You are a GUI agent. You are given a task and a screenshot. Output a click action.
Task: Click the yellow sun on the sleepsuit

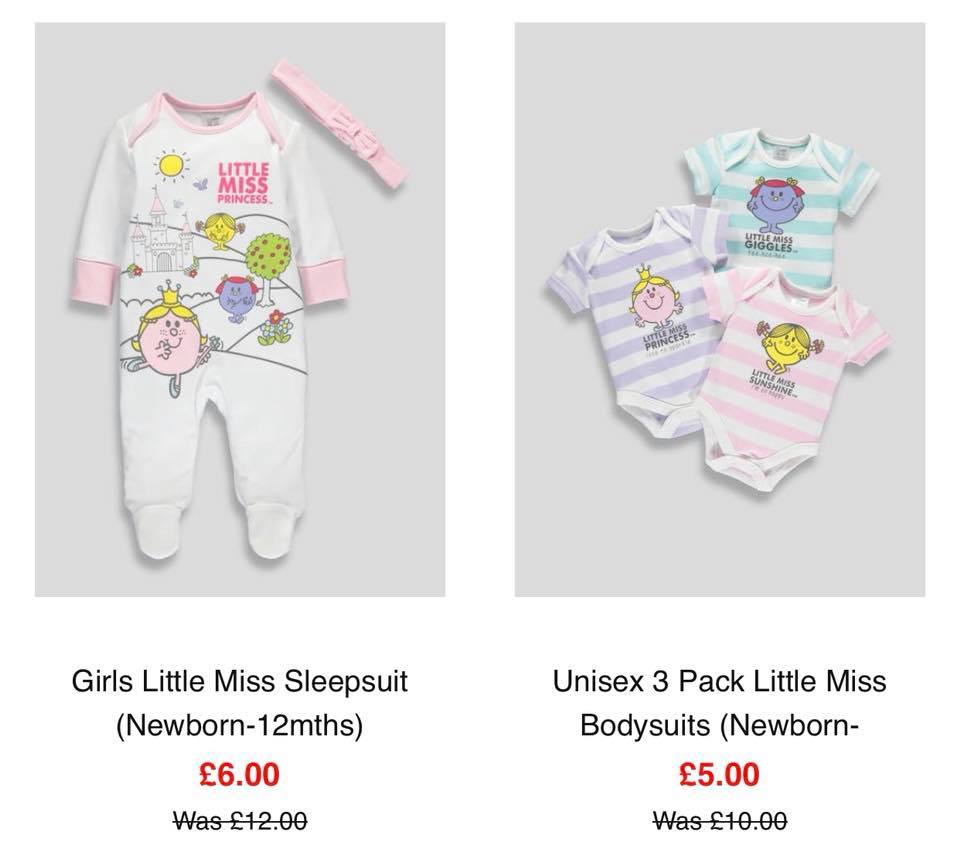170,165
